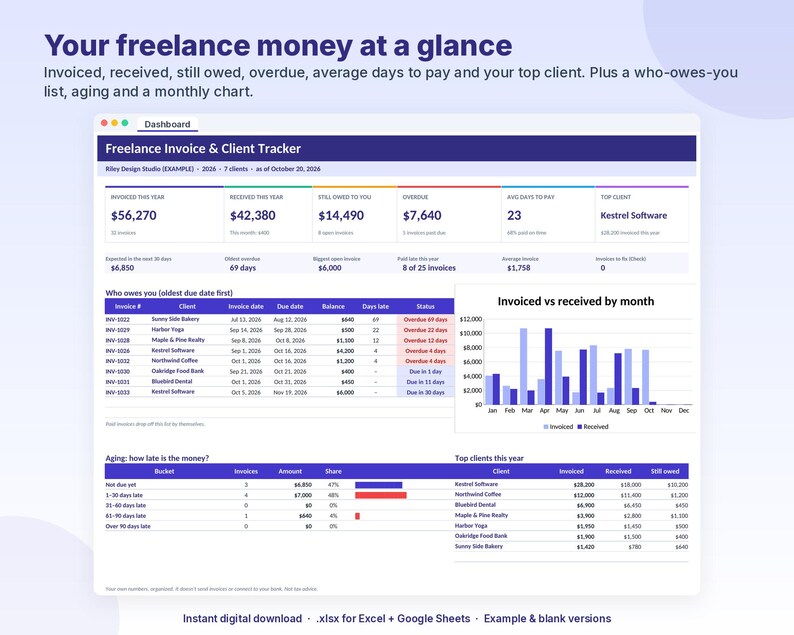Click the $7,640 overdue value
Image resolution: width=794 pixels, height=635 pixels.
[422, 216]
